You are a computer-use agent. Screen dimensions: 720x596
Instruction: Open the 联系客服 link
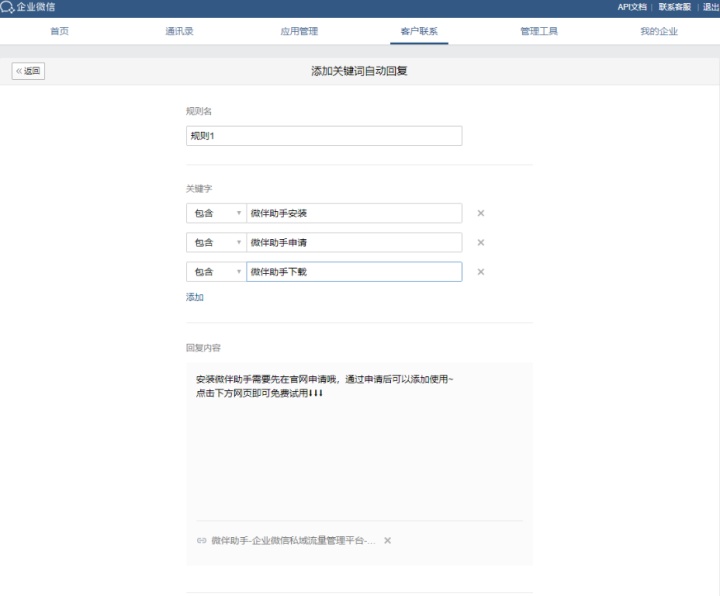pyautogui.click(x=675, y=7)
